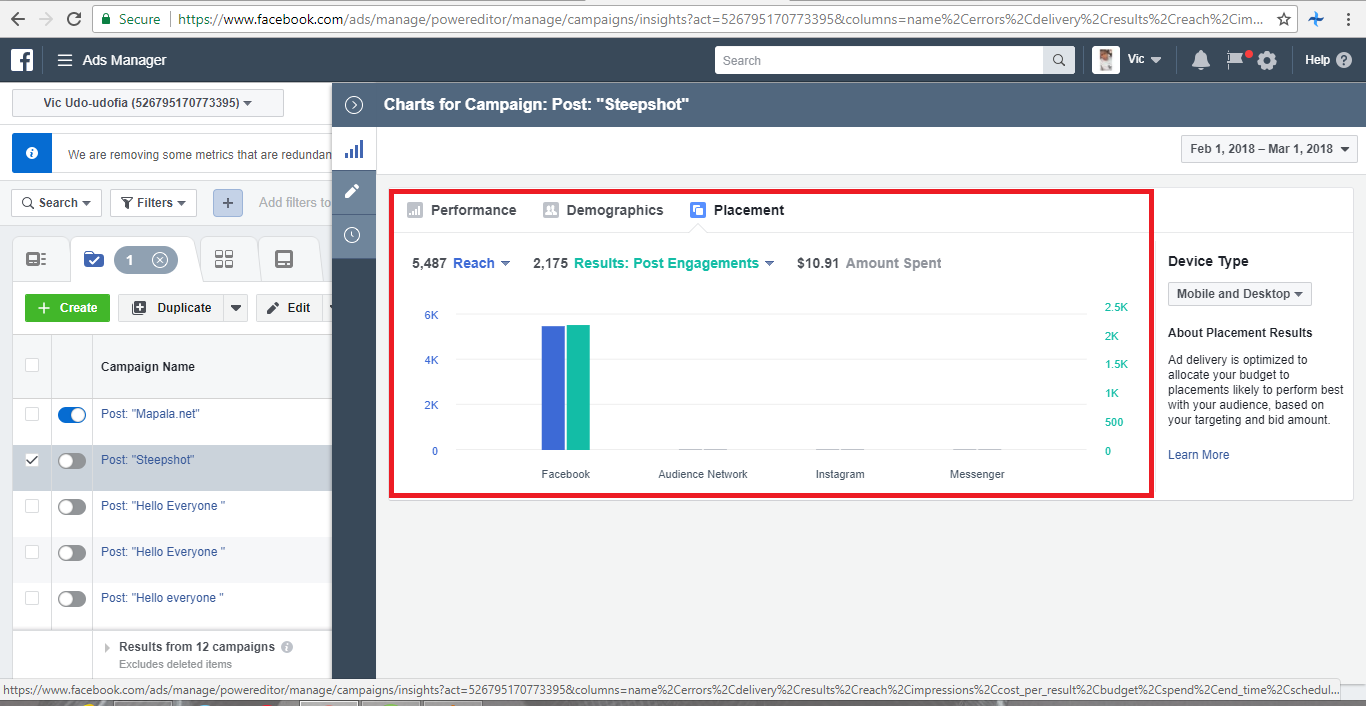Select the Campaigns folder tab icon
This screenshot has height=706, width=1368.
[x=93, y=260]
